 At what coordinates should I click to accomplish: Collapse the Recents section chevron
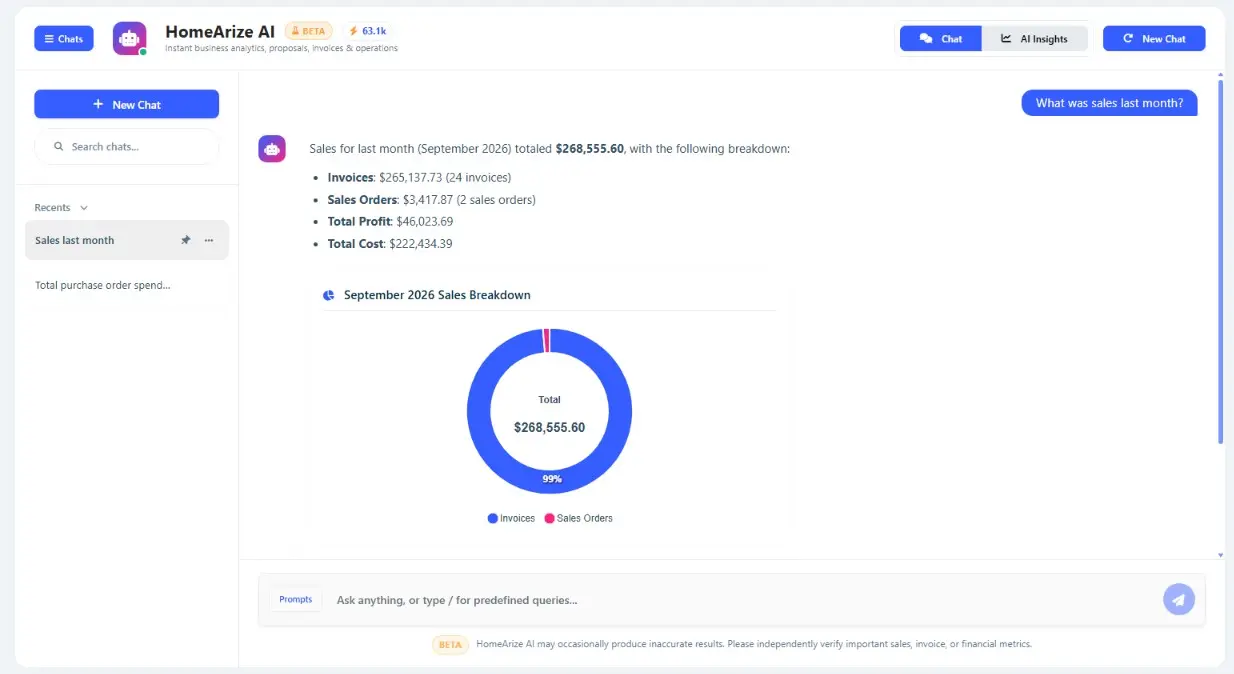pyautogui.click(x=84, y=208)
